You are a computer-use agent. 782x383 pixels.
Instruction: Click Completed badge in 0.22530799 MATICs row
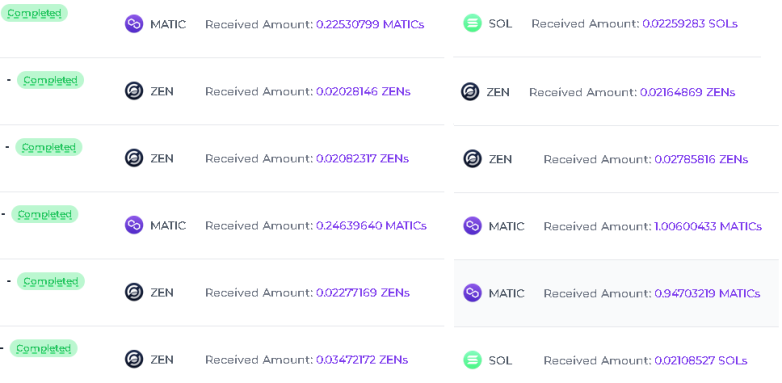tap(34, 13)
